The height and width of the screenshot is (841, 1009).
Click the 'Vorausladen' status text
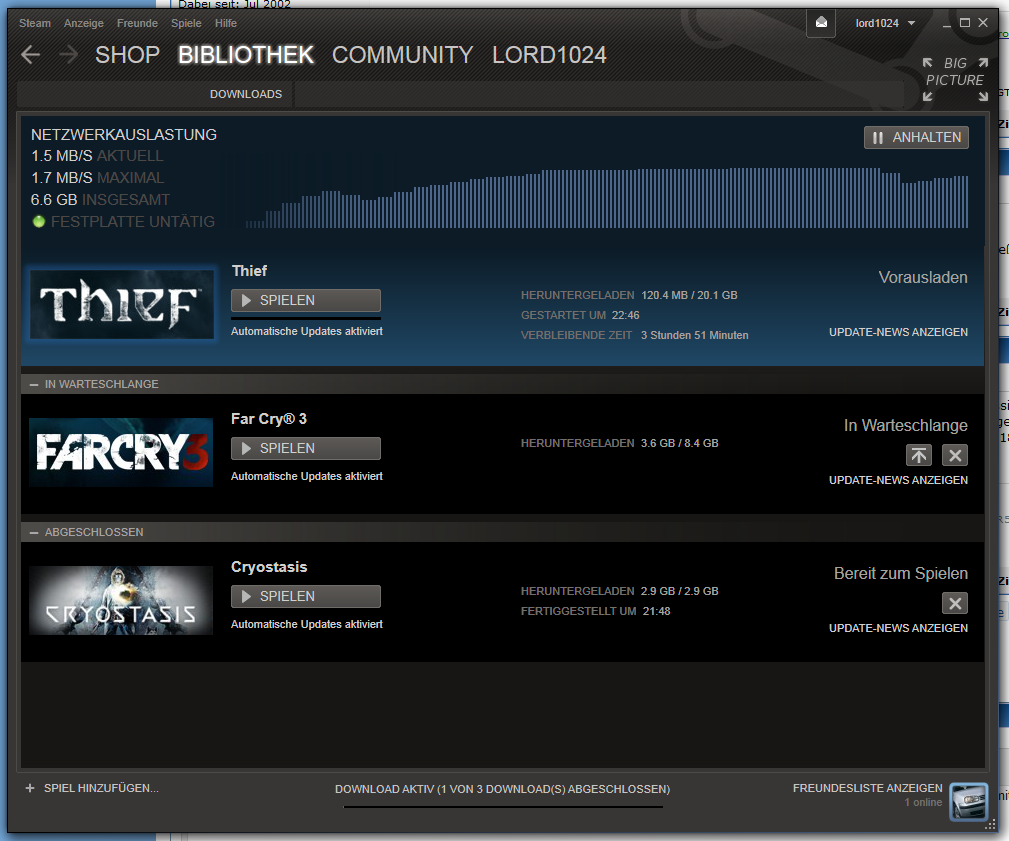[x=923, y=277]
